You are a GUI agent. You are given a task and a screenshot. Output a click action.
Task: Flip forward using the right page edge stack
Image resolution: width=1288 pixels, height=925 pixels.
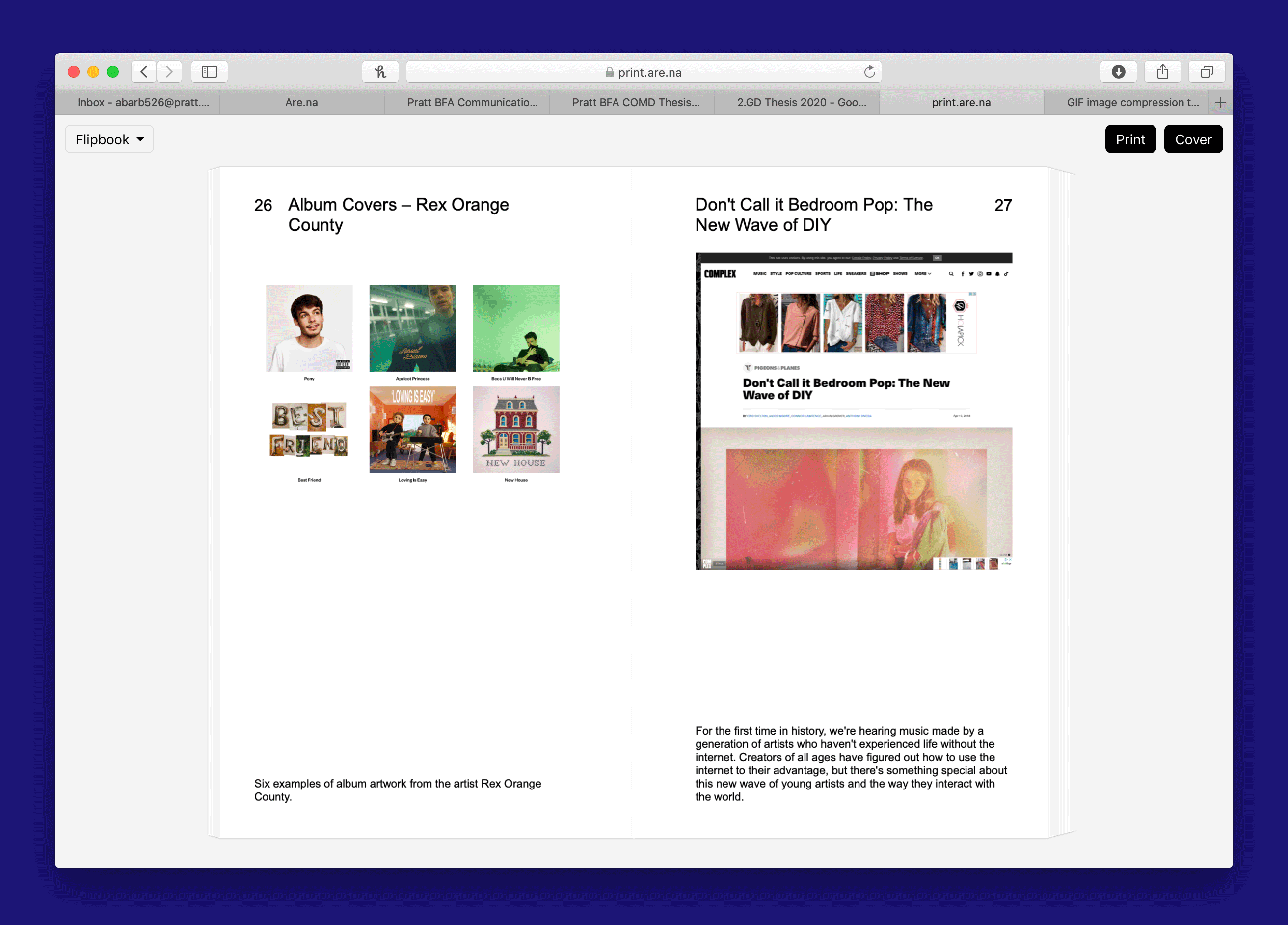[x=1062, y=503]
